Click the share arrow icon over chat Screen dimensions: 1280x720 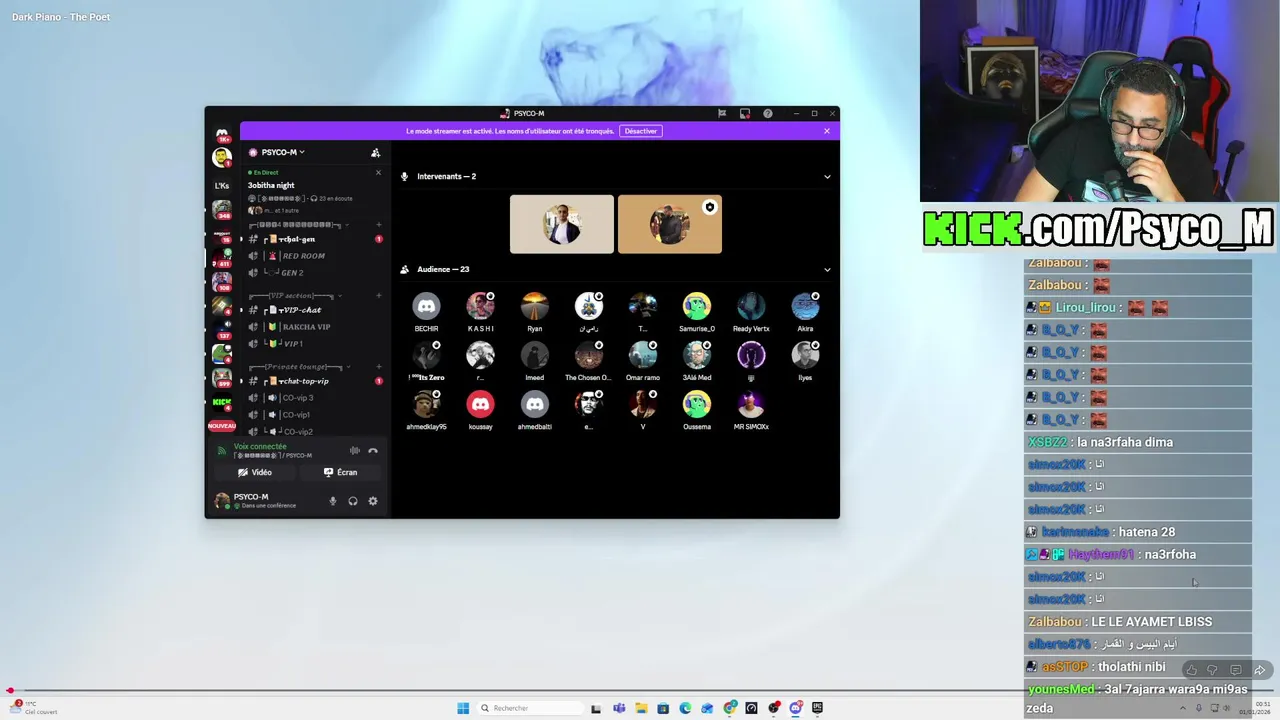point(1260,670)
